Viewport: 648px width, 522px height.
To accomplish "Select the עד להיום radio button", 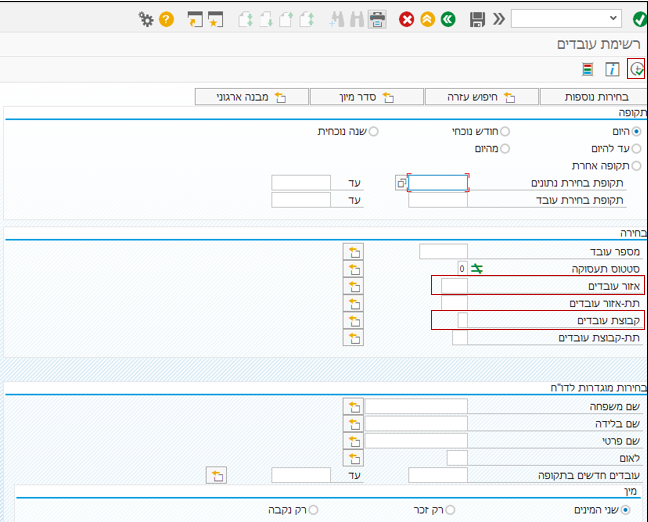I will pos(636,148).
